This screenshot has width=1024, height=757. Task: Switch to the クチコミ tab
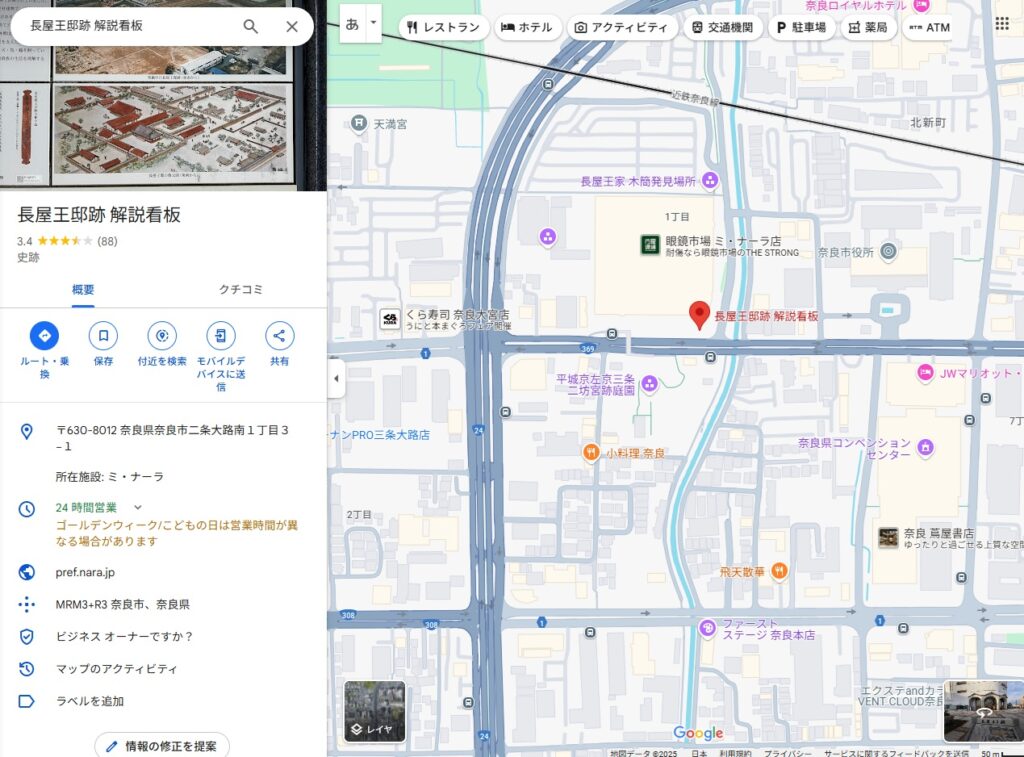241,289
